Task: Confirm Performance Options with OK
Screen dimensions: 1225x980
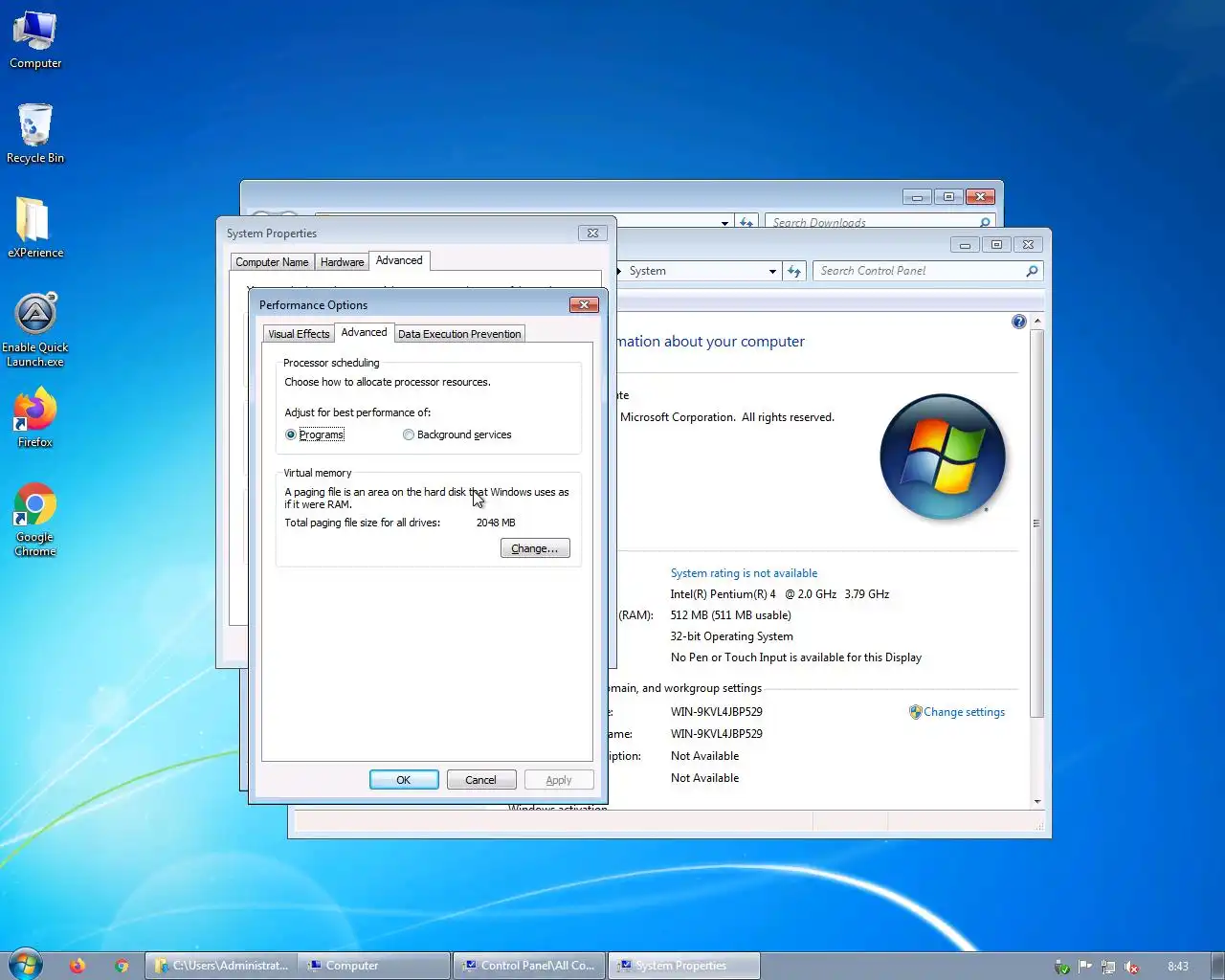Action: click(404, 780)
